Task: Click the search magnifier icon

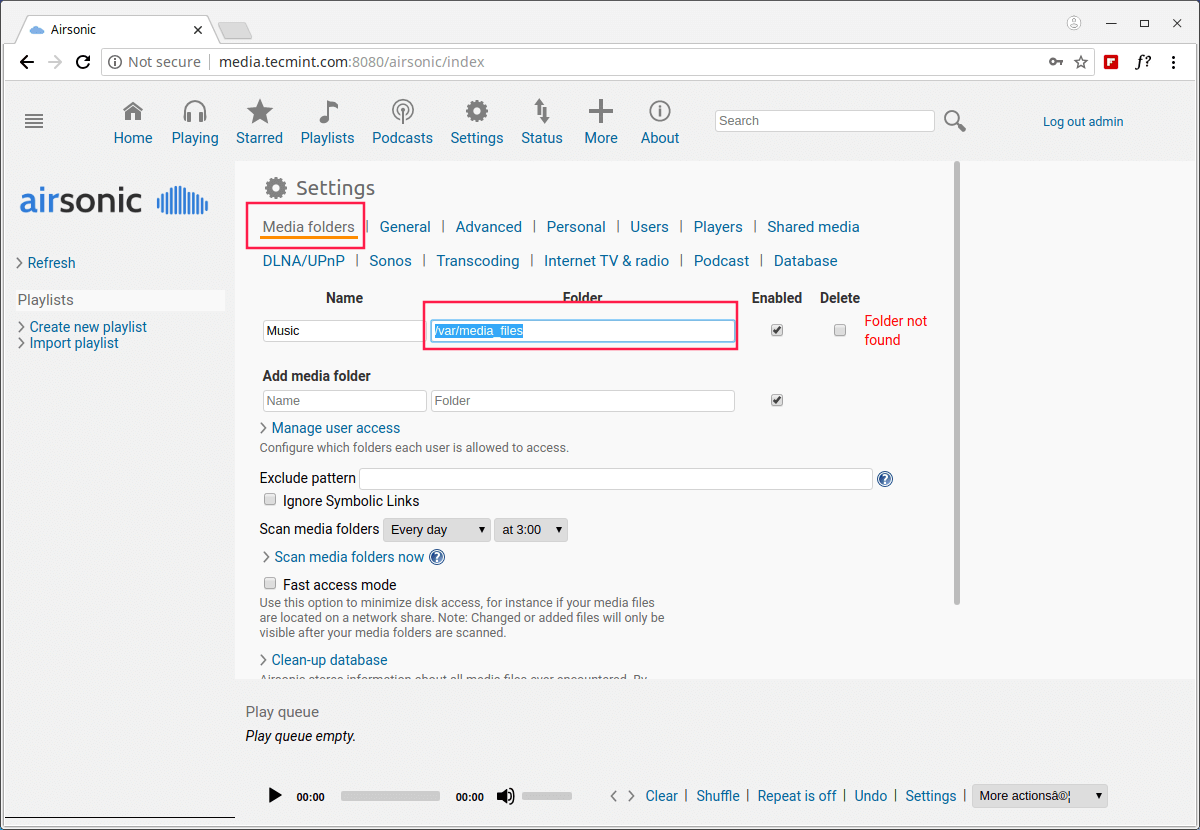Action: click(955, 121)
